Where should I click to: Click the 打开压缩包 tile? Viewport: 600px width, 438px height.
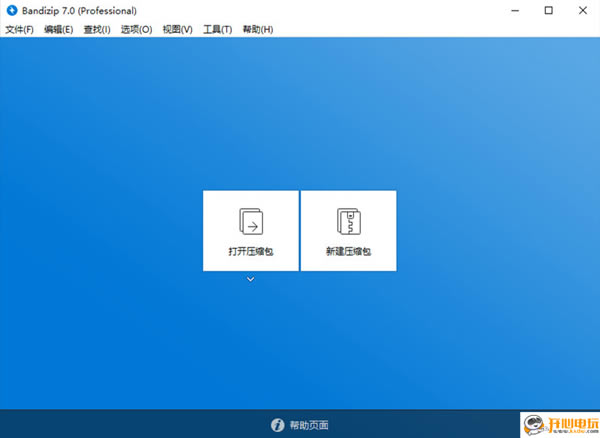click(251, 231)
